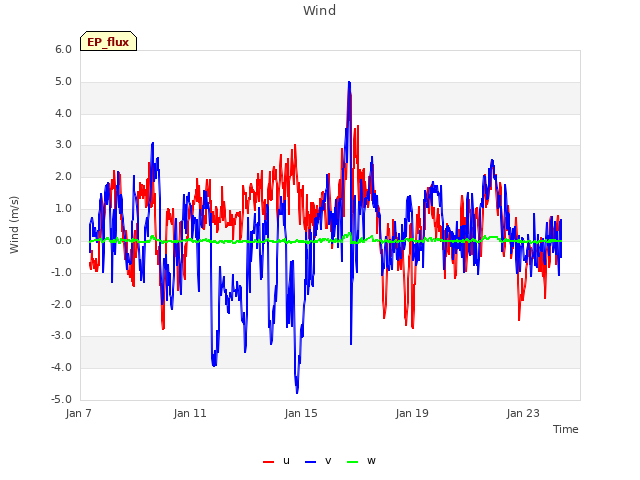Click the green w legend swatch
This screenshot has width=640, height=480.
tap(352, 462)
